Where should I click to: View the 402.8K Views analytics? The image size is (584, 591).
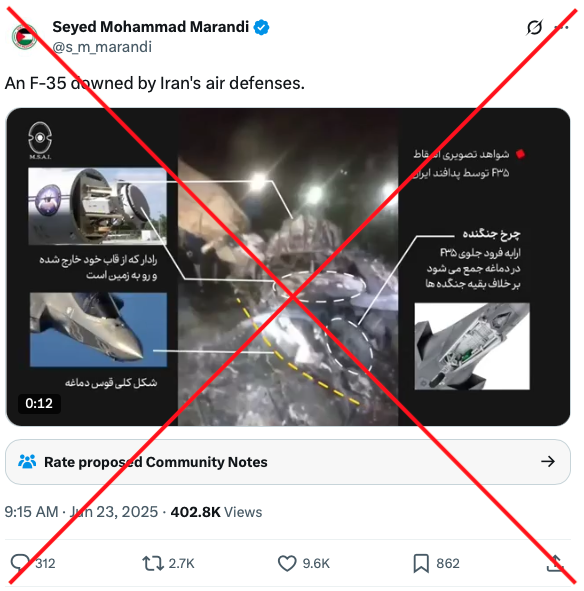click(216, 512)
